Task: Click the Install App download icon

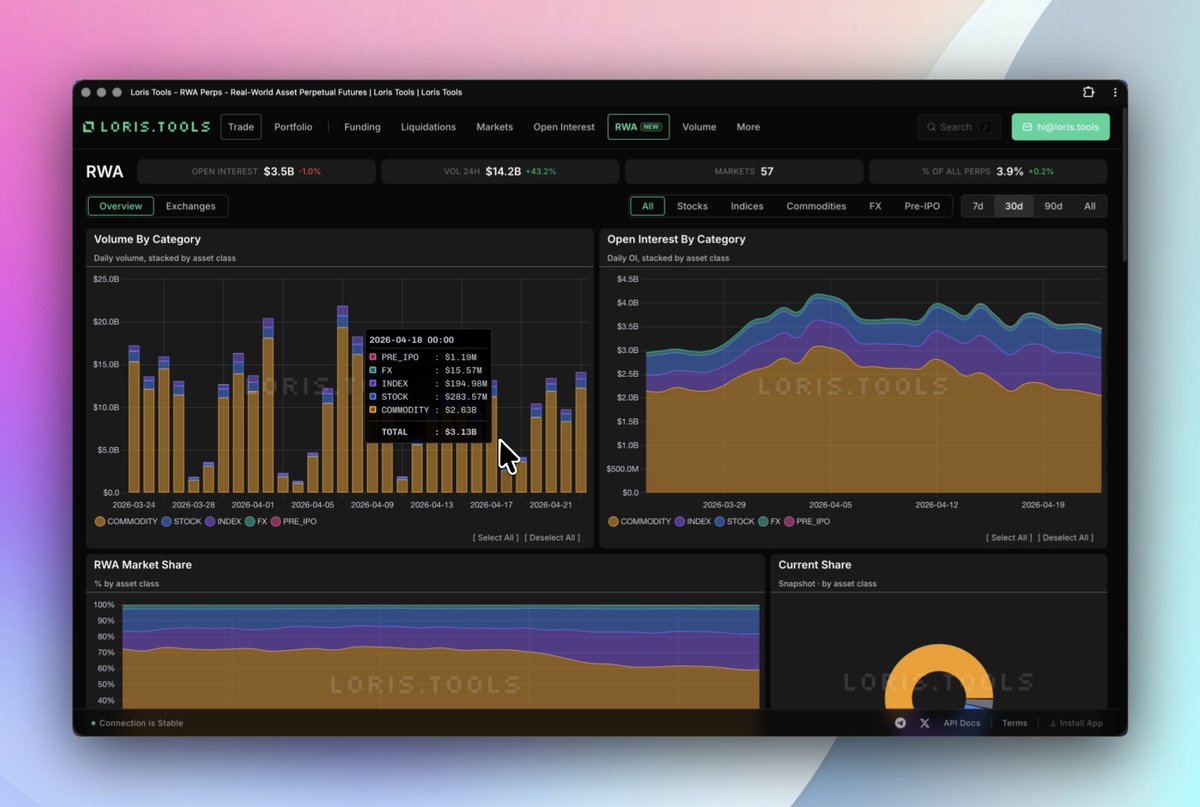Action: click(1052, 723)
